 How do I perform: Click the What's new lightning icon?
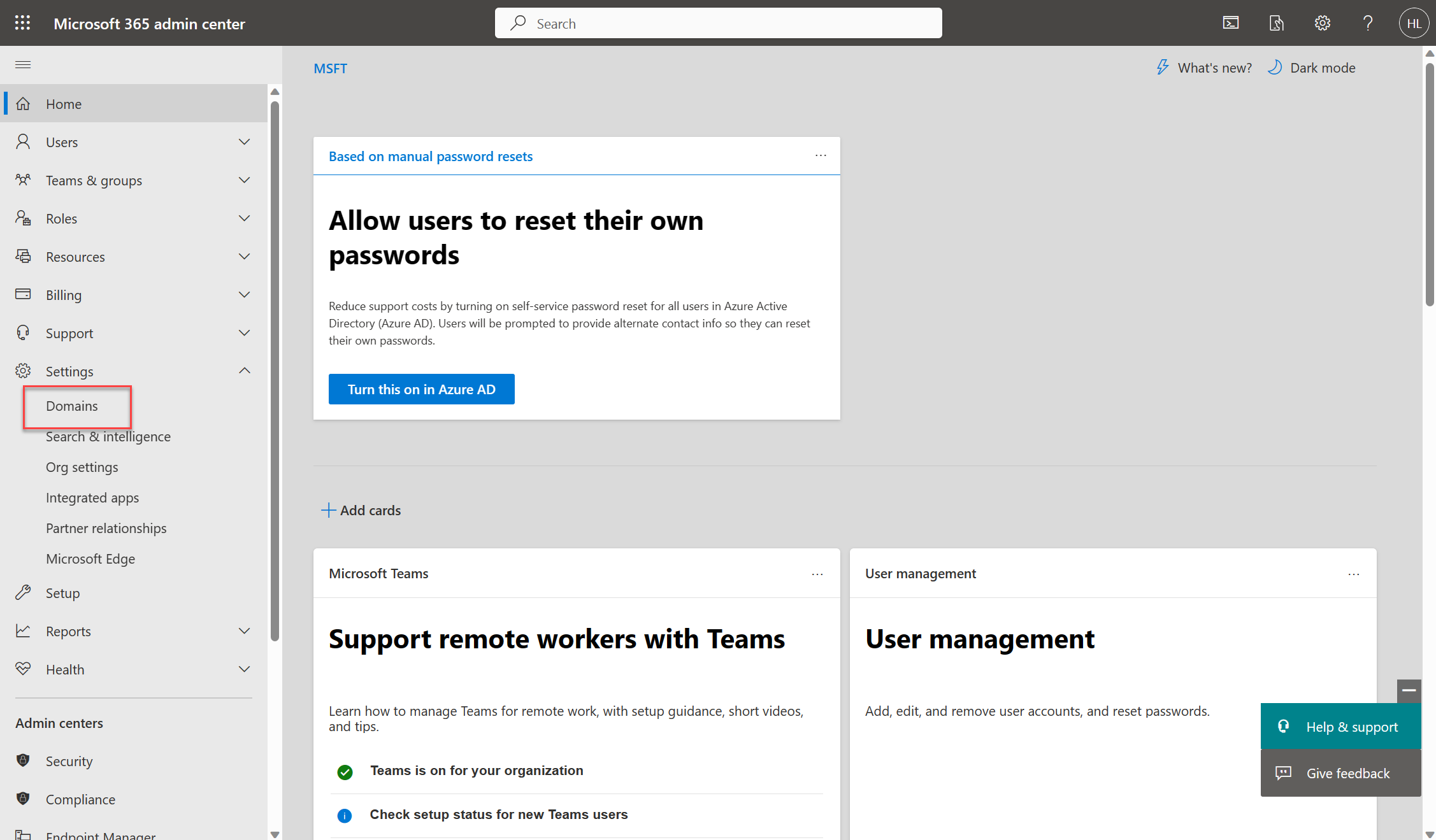(1163, 67)
